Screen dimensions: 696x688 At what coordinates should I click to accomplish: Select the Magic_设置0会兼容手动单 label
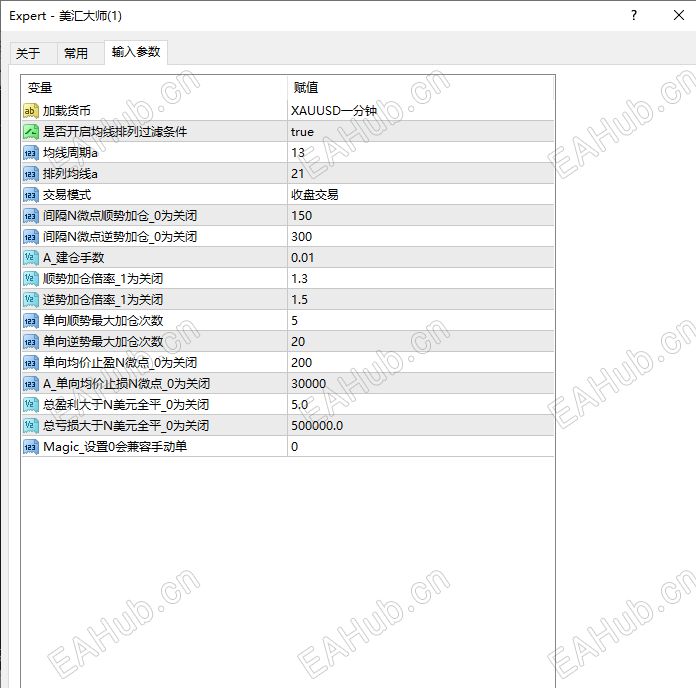[x=115, y=447]
